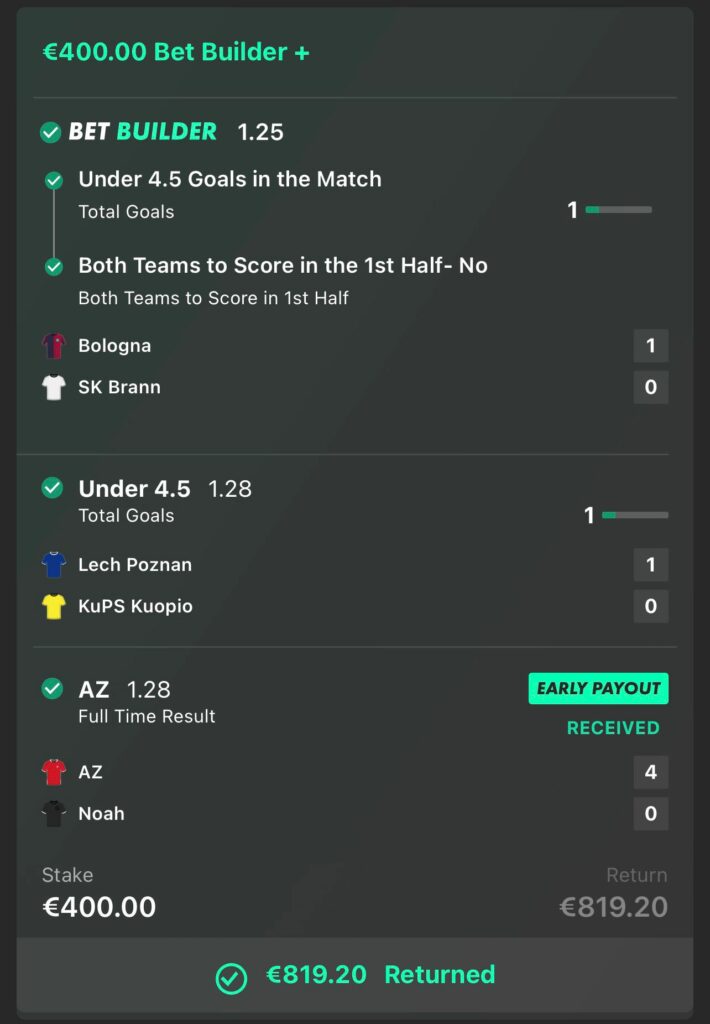
Task: Click the €400.00 stake amount
Action: click(x=99, y=907)
